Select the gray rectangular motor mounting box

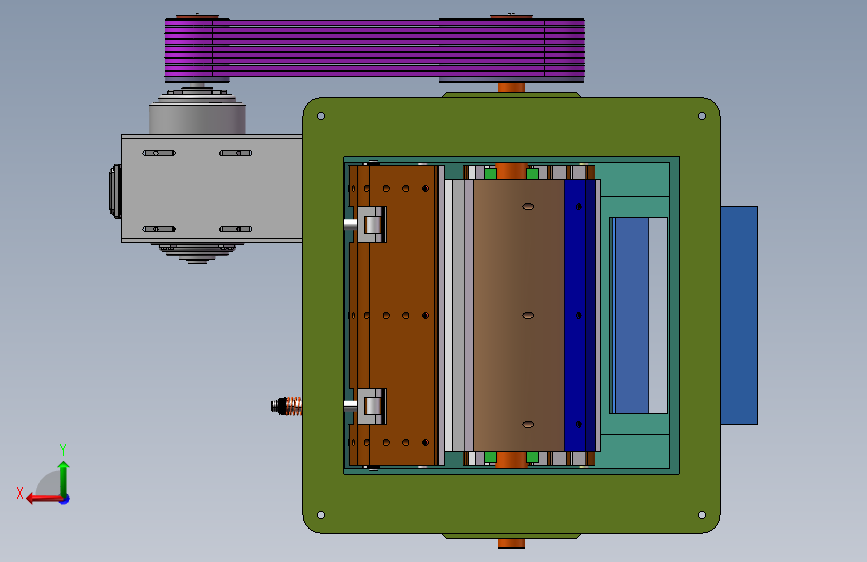[212, 188]
